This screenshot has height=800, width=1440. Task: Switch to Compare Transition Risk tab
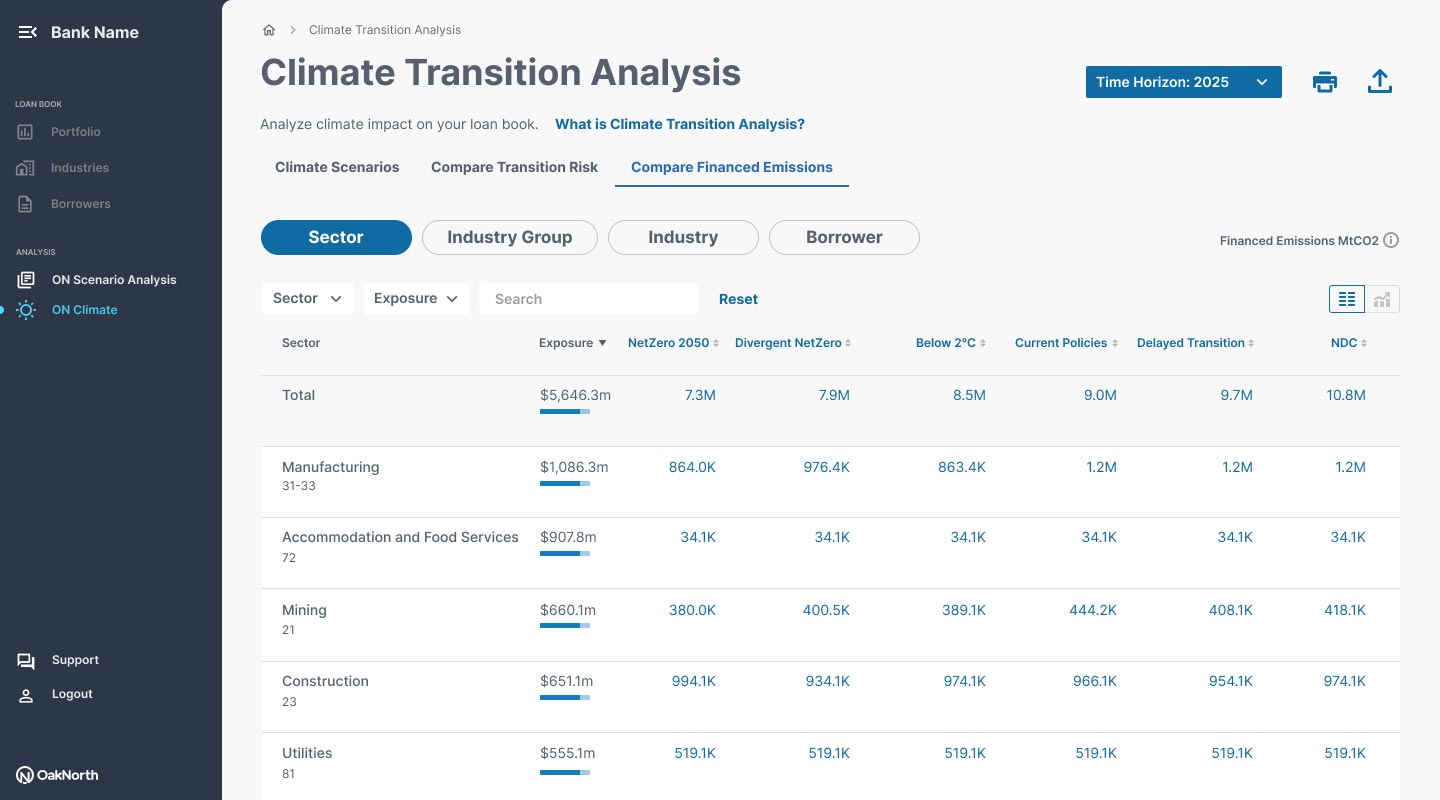(514, 167)
